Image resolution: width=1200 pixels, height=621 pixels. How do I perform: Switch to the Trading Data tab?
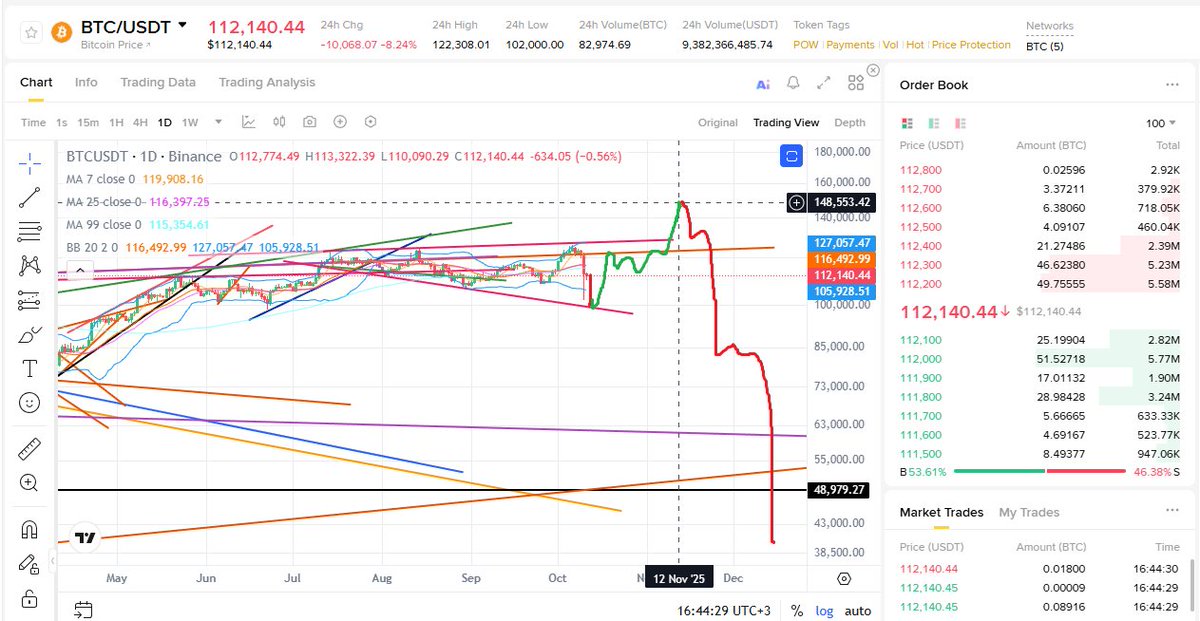(x=157, y=82)
